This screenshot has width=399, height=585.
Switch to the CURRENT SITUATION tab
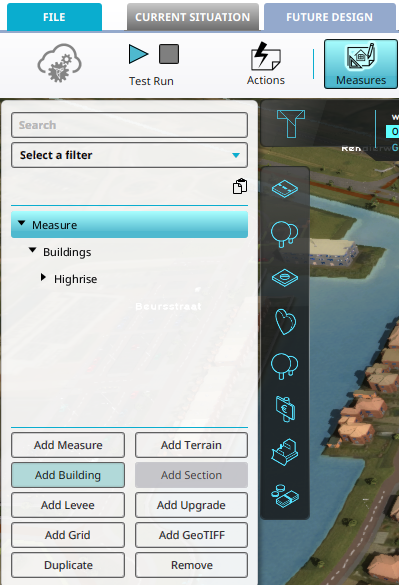tap(193, 17)
